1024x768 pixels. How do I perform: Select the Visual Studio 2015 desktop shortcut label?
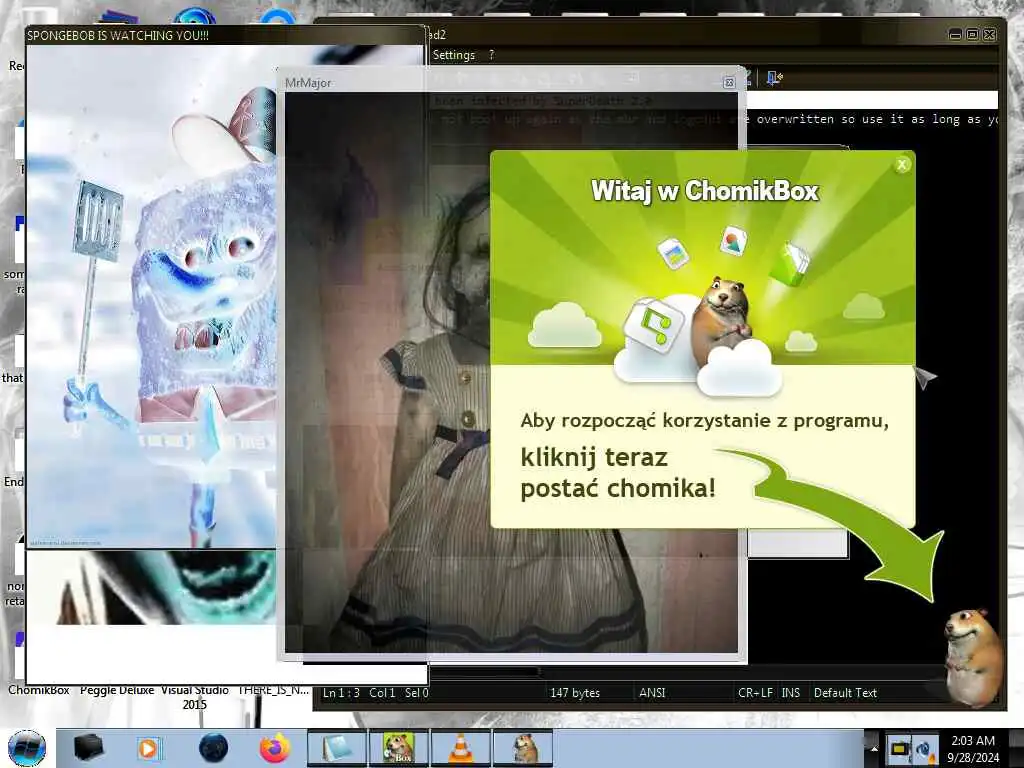point(195,697)
